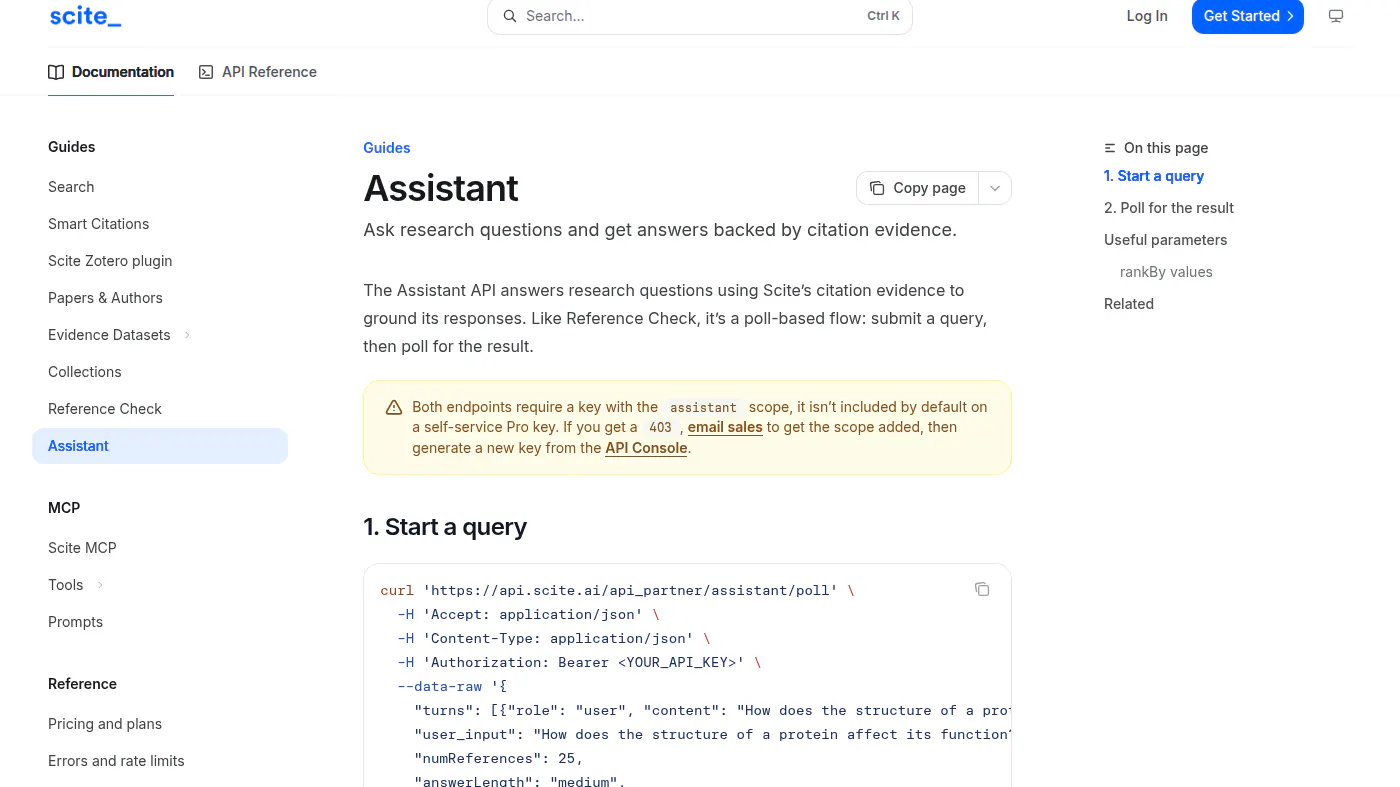Click the '1. Start a query' heading
1400x787 pixels.
point(445,527)
